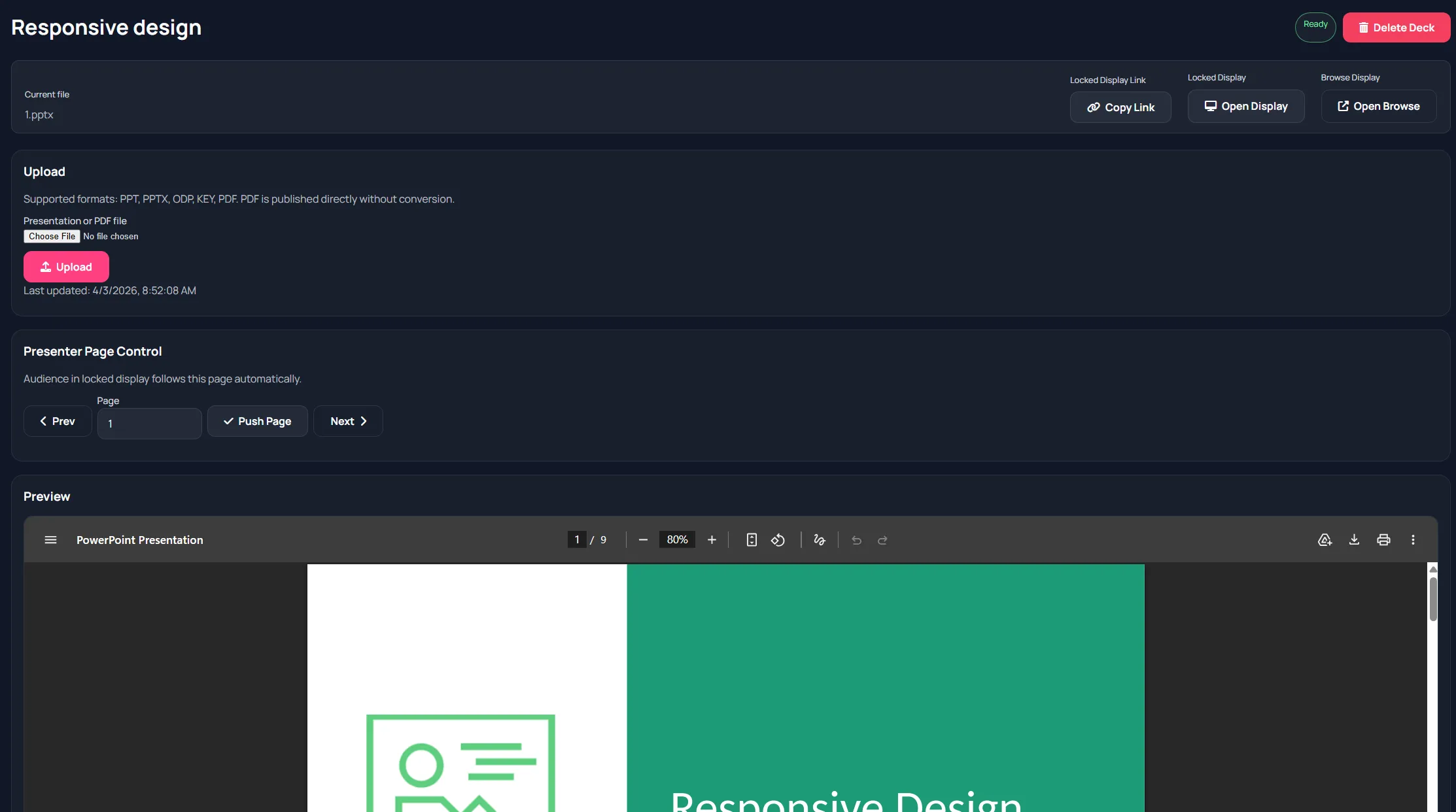Open the preview sidebar hamburger menu
This screenshot has width=1456, height=812.
[50, 540]
